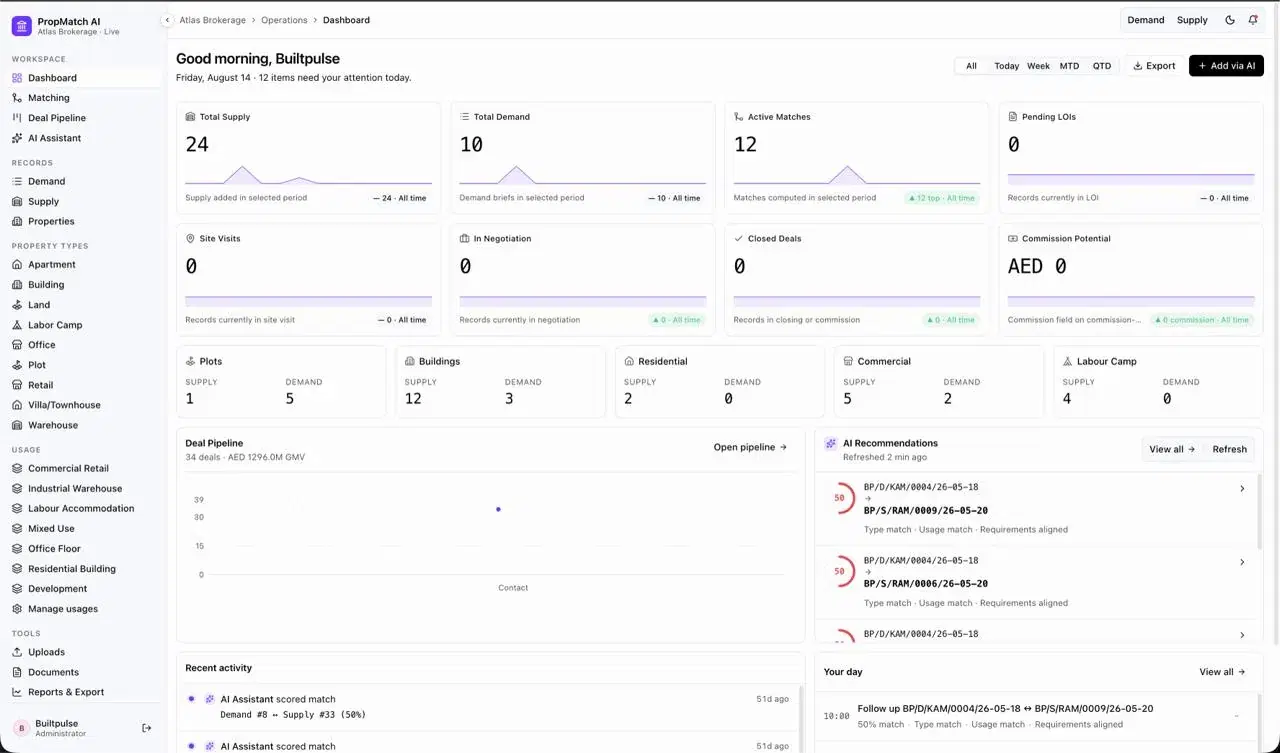Viewport: 1280px width, 753px height.
Task: Open Industrial Warehouse usage
Action: click(x=82, y=488)
